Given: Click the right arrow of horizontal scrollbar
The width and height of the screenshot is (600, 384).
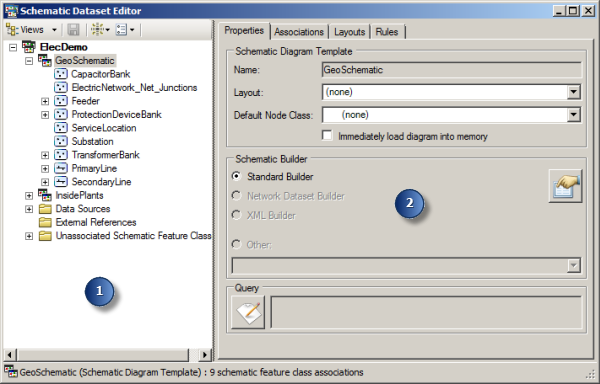Looking at the screenshot, I should [x=205, y=355].
